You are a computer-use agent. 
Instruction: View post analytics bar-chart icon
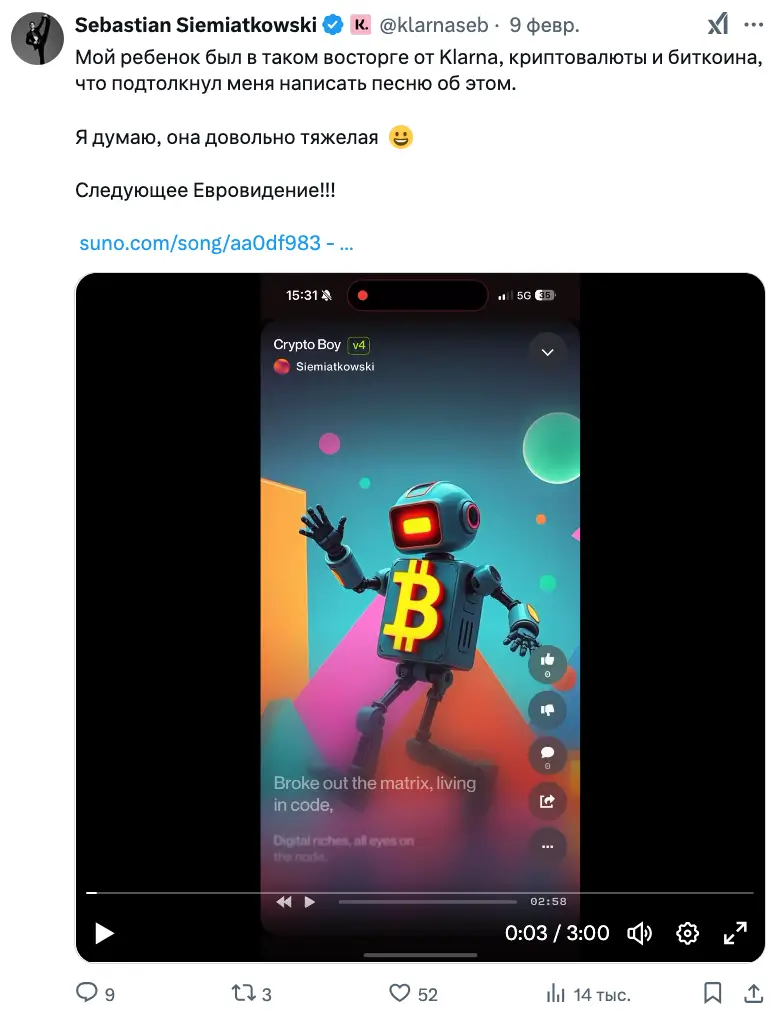tap(556, 993)
